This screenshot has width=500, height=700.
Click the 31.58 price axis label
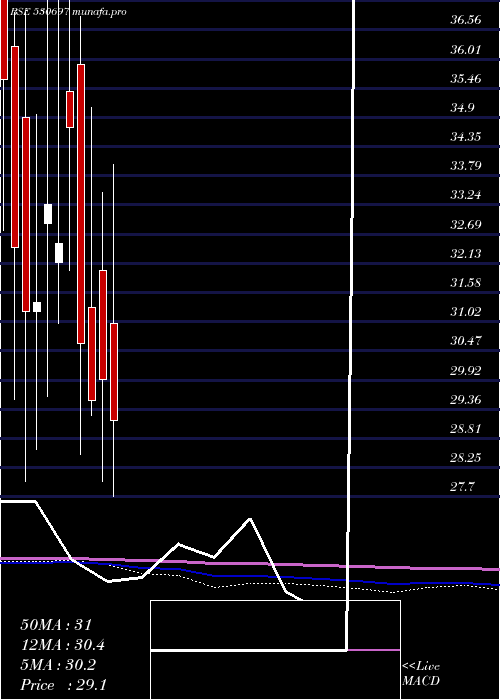[x=465, y=283]
